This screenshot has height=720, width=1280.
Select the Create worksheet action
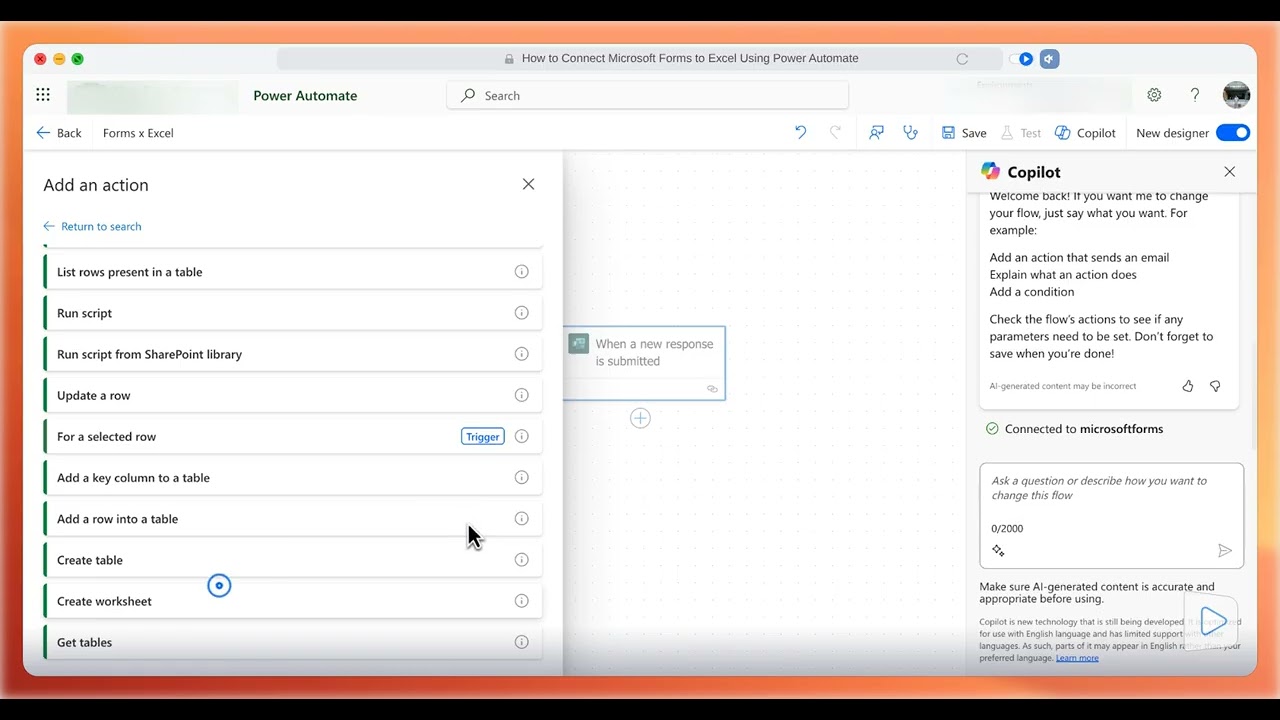pyautogui.click(x=293, y=601)
